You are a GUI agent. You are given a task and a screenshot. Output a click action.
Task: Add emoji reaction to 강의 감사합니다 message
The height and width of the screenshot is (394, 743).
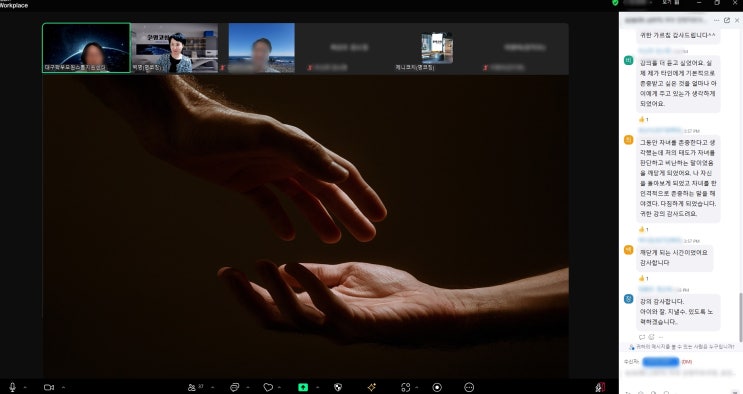click(x=652, y=337)
